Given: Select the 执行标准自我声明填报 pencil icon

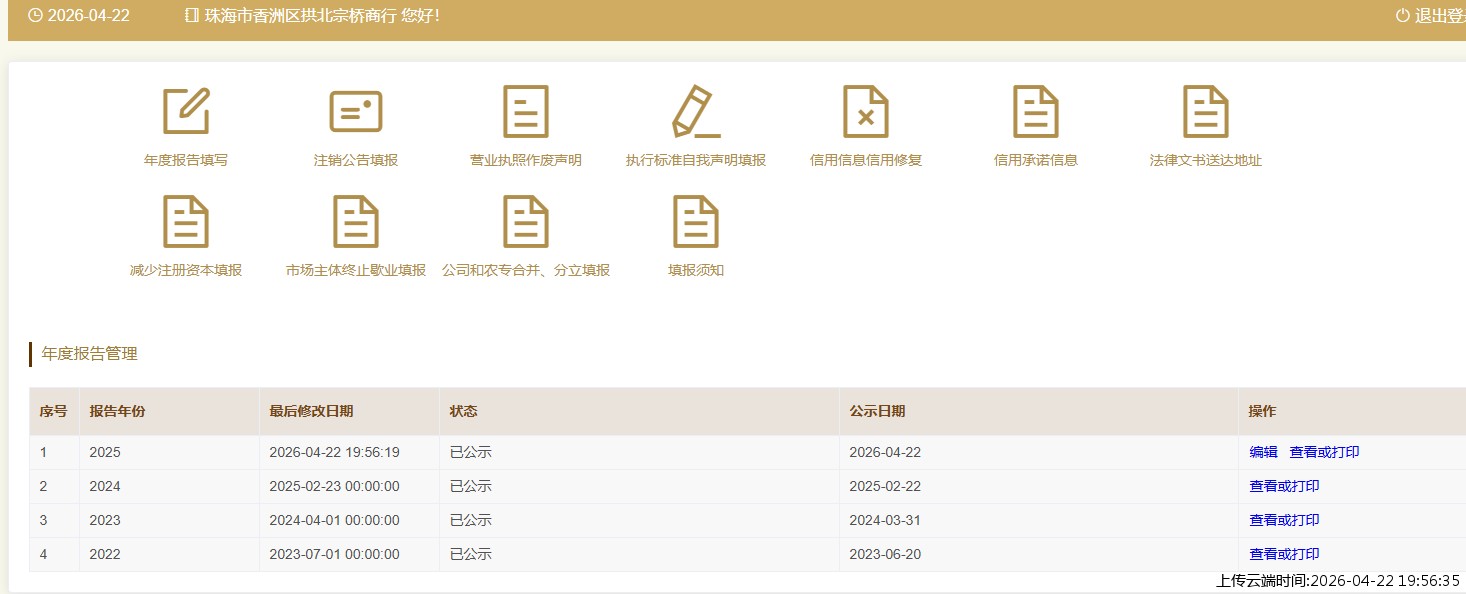Looking at the screenshot, I should click(696, 111).
